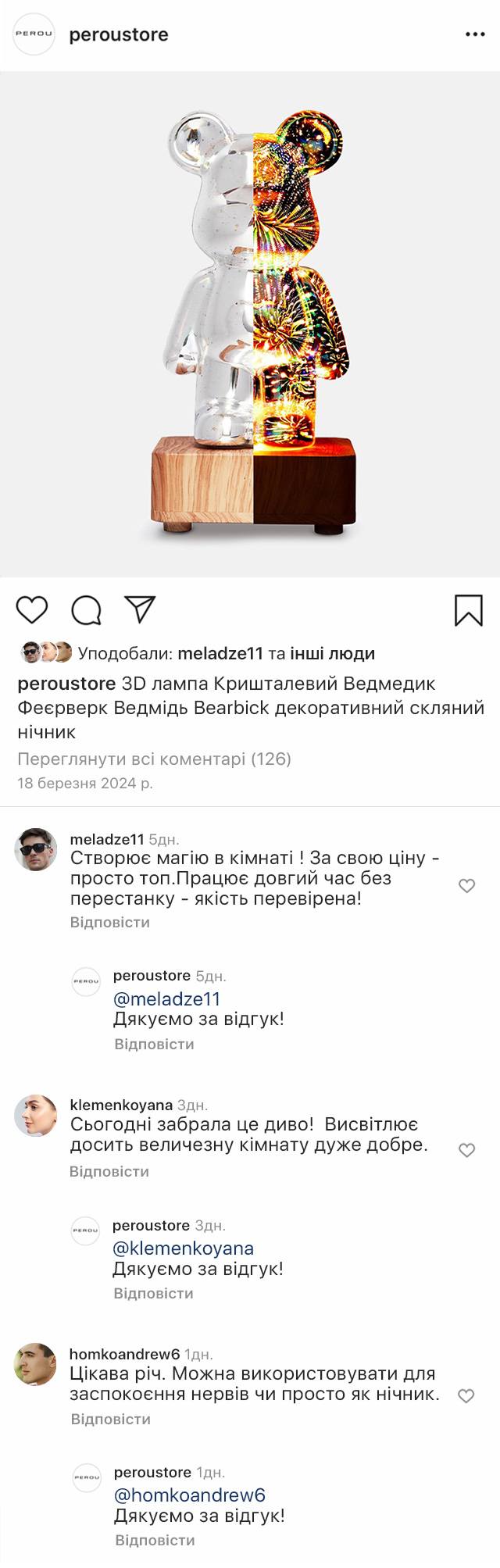Expand all 126 comments
This screenshot has height=1568, width=500.
[154, 759]
